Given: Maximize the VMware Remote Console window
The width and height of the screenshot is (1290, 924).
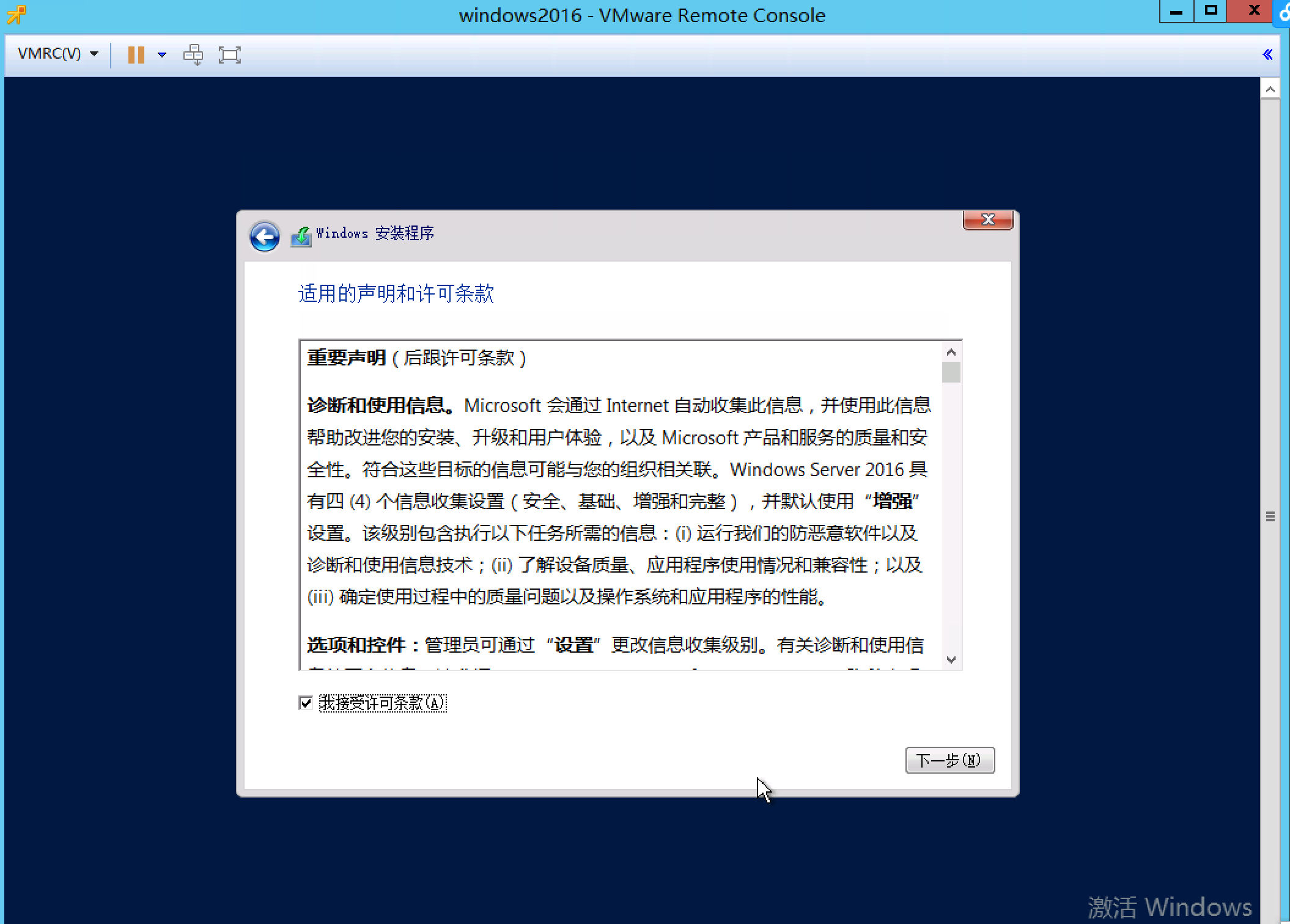Looking at the screenshot, I should click(1210, 12).
